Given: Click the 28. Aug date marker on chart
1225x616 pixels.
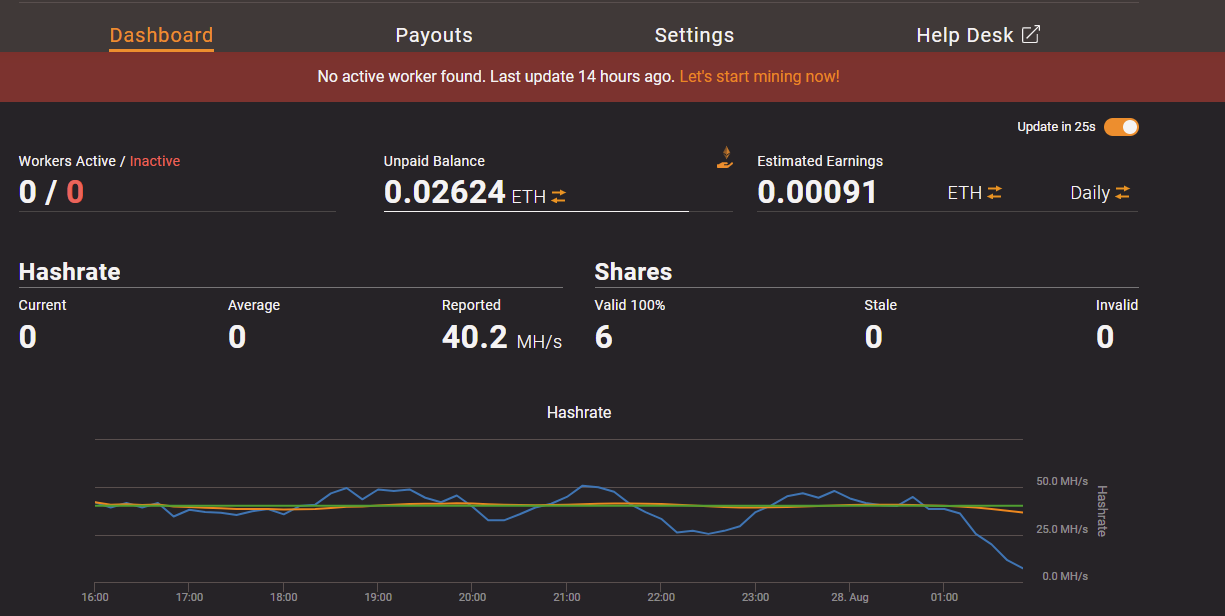Looking at the screenshot, I should click(x=849, y=597).
